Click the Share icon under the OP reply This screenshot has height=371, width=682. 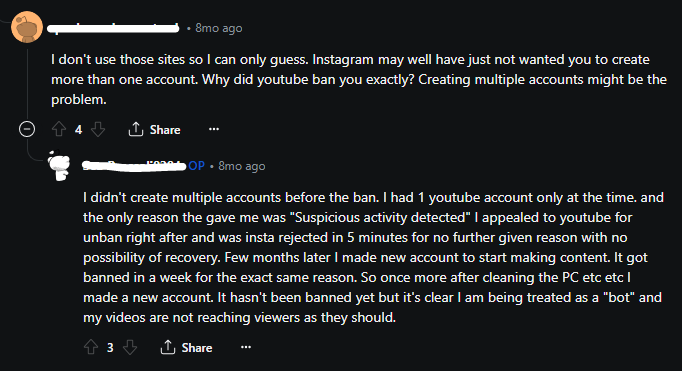(x=167, y=347)
